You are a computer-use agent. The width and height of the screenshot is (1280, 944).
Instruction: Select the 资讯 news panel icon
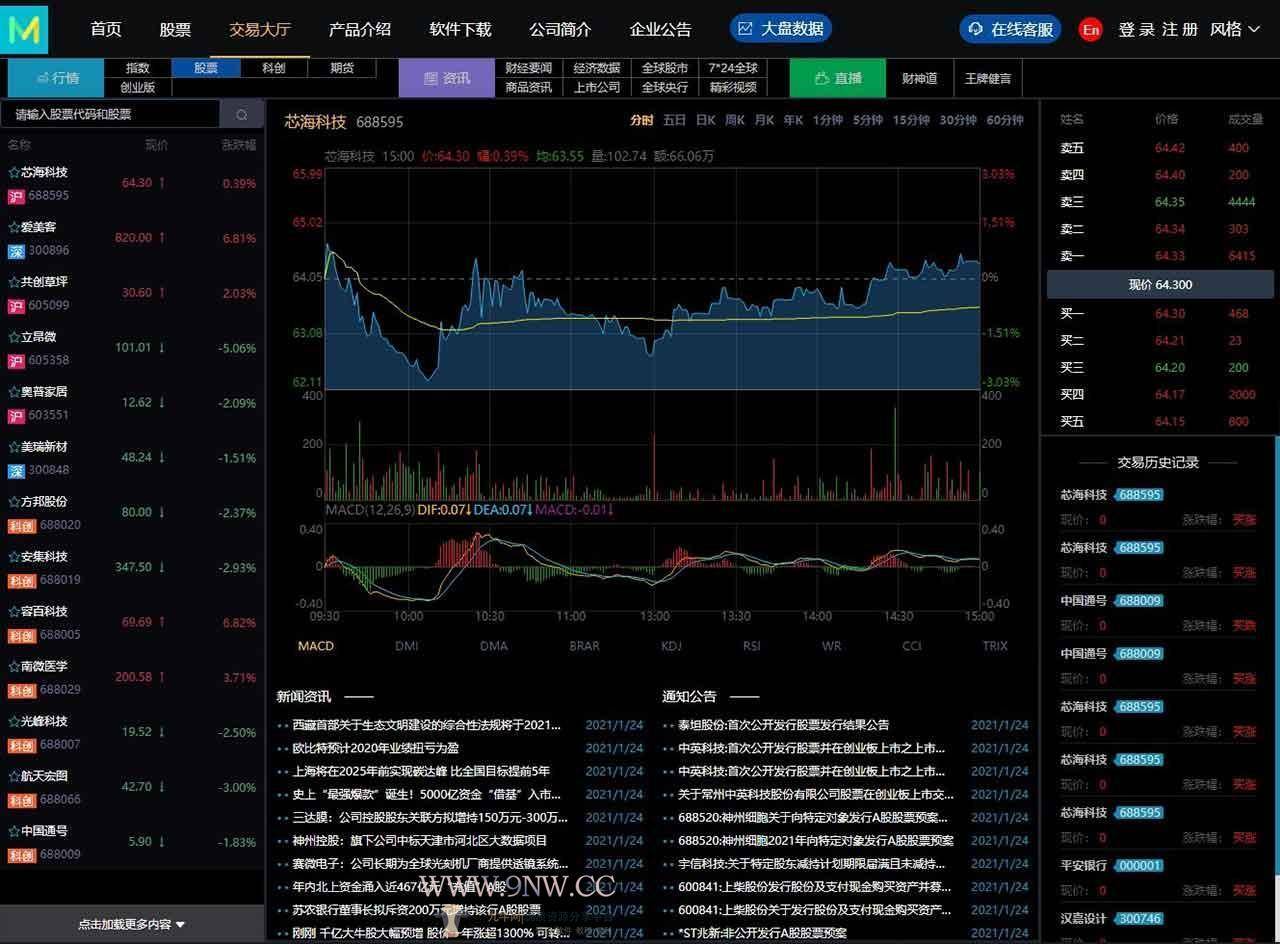430,77
